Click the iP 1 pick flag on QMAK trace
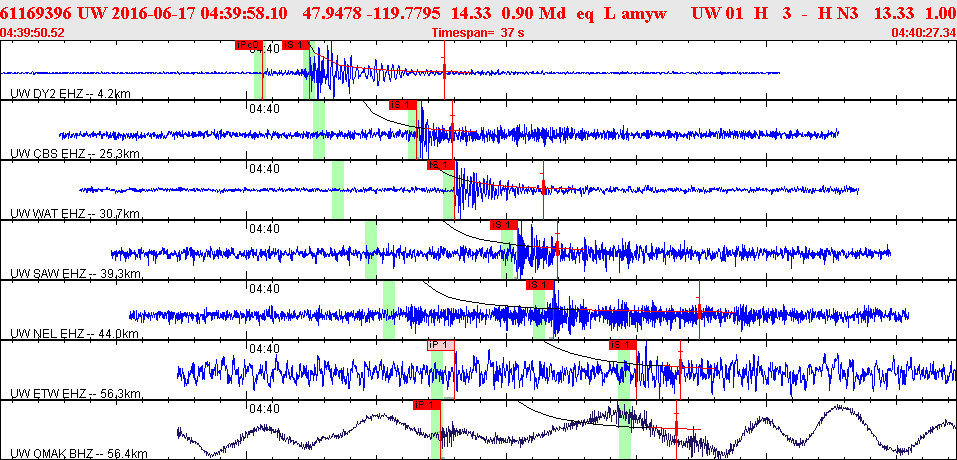Screen dimensions: 957x460 [x=426, y=405]
